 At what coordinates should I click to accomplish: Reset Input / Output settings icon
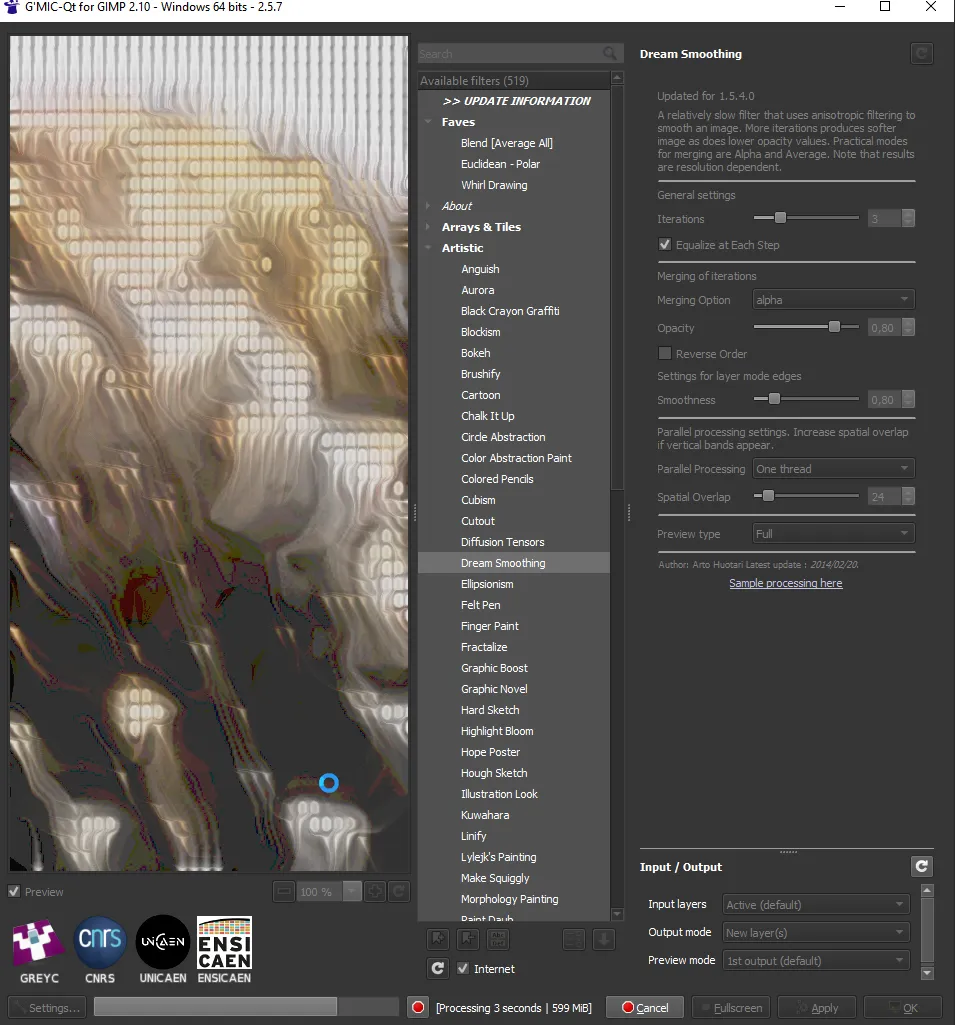922,866
